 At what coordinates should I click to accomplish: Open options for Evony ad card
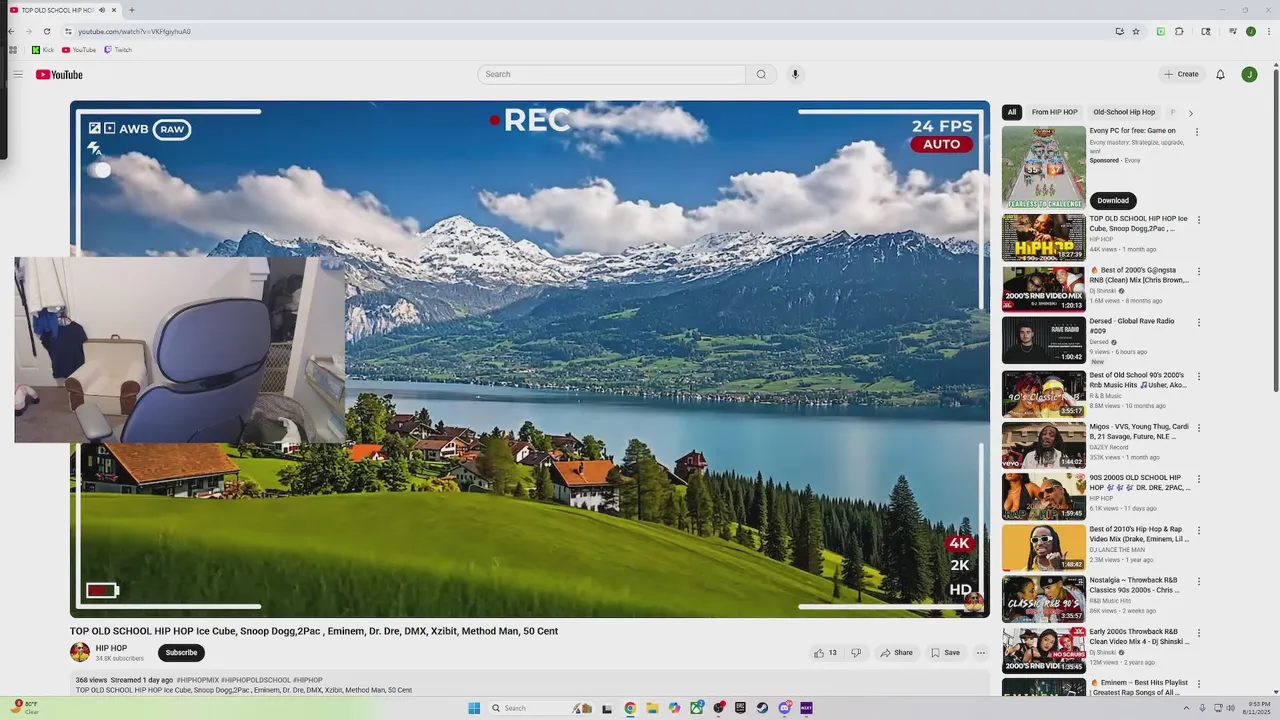point(1197,132)
